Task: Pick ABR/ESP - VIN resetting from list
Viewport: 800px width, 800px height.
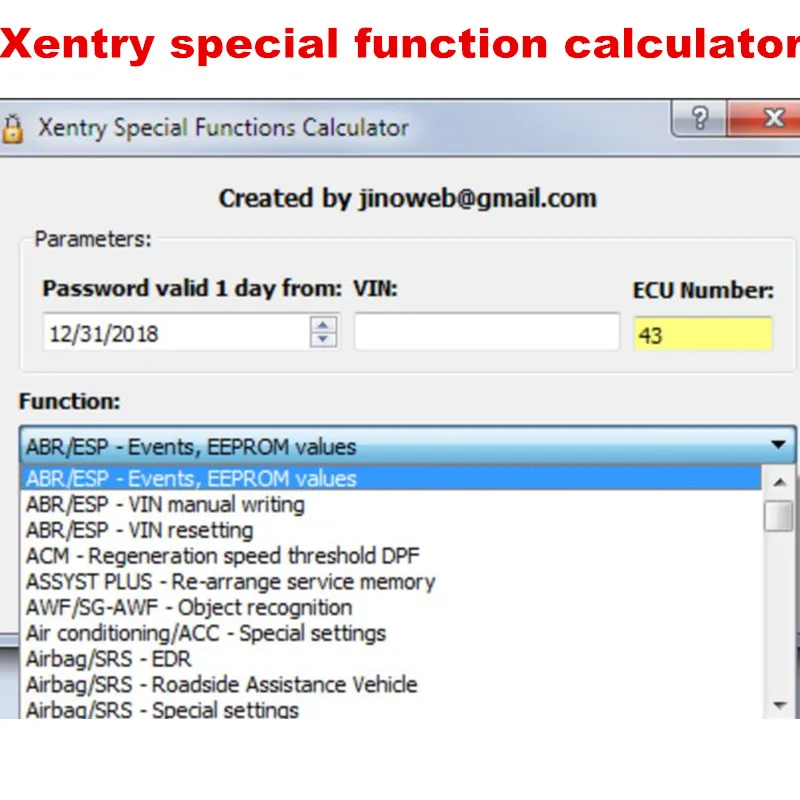Action: [x=391, y=531]
